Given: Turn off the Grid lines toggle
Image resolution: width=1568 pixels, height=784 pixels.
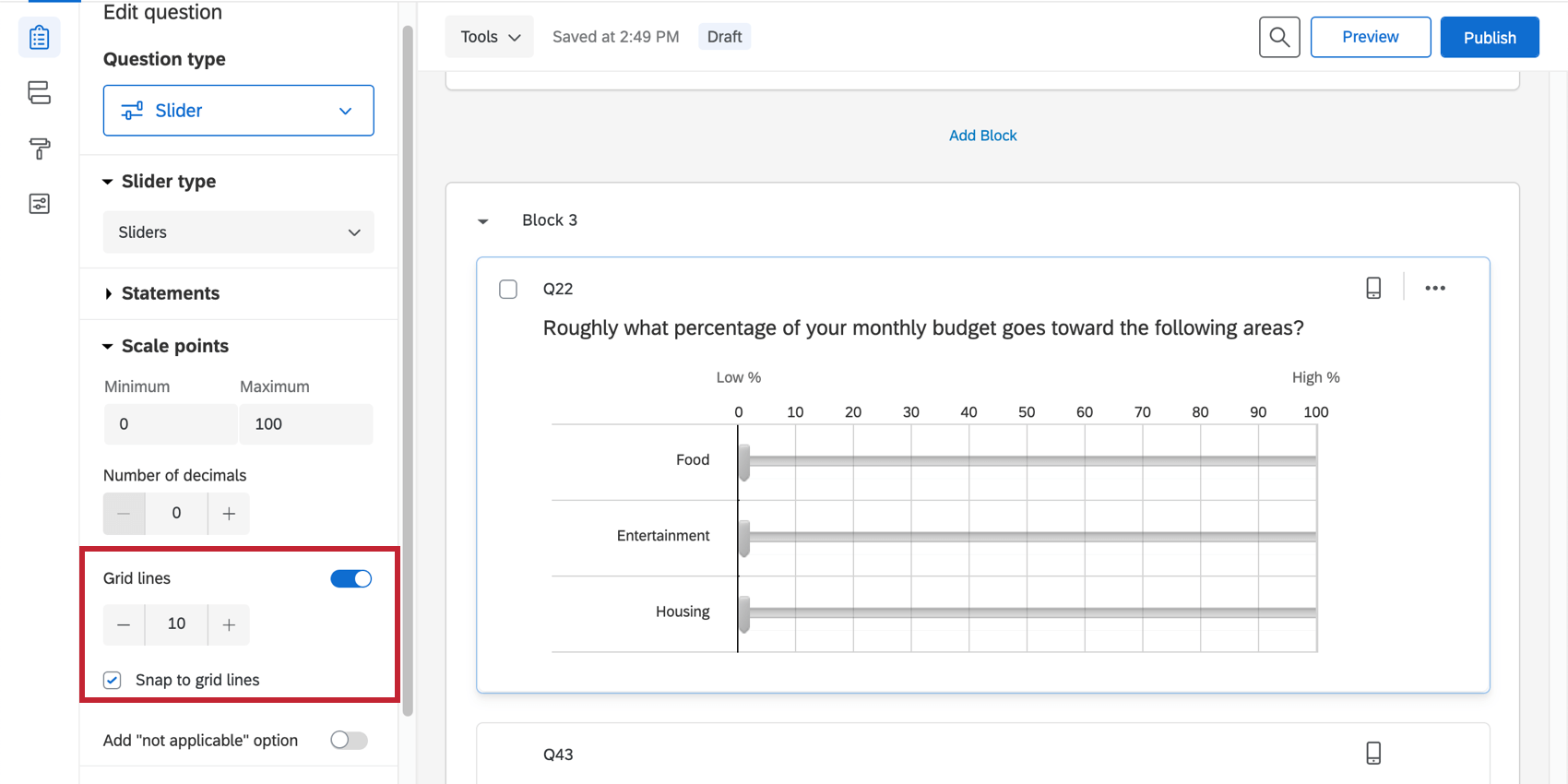Looking at the screenshot, I should [350, 578].
